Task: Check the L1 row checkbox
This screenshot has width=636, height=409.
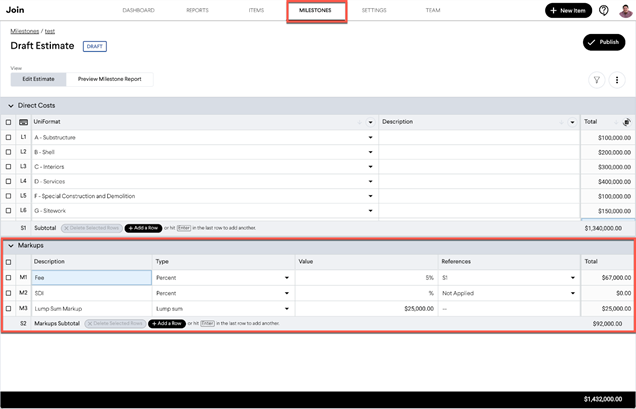Action: coord(9,138)
